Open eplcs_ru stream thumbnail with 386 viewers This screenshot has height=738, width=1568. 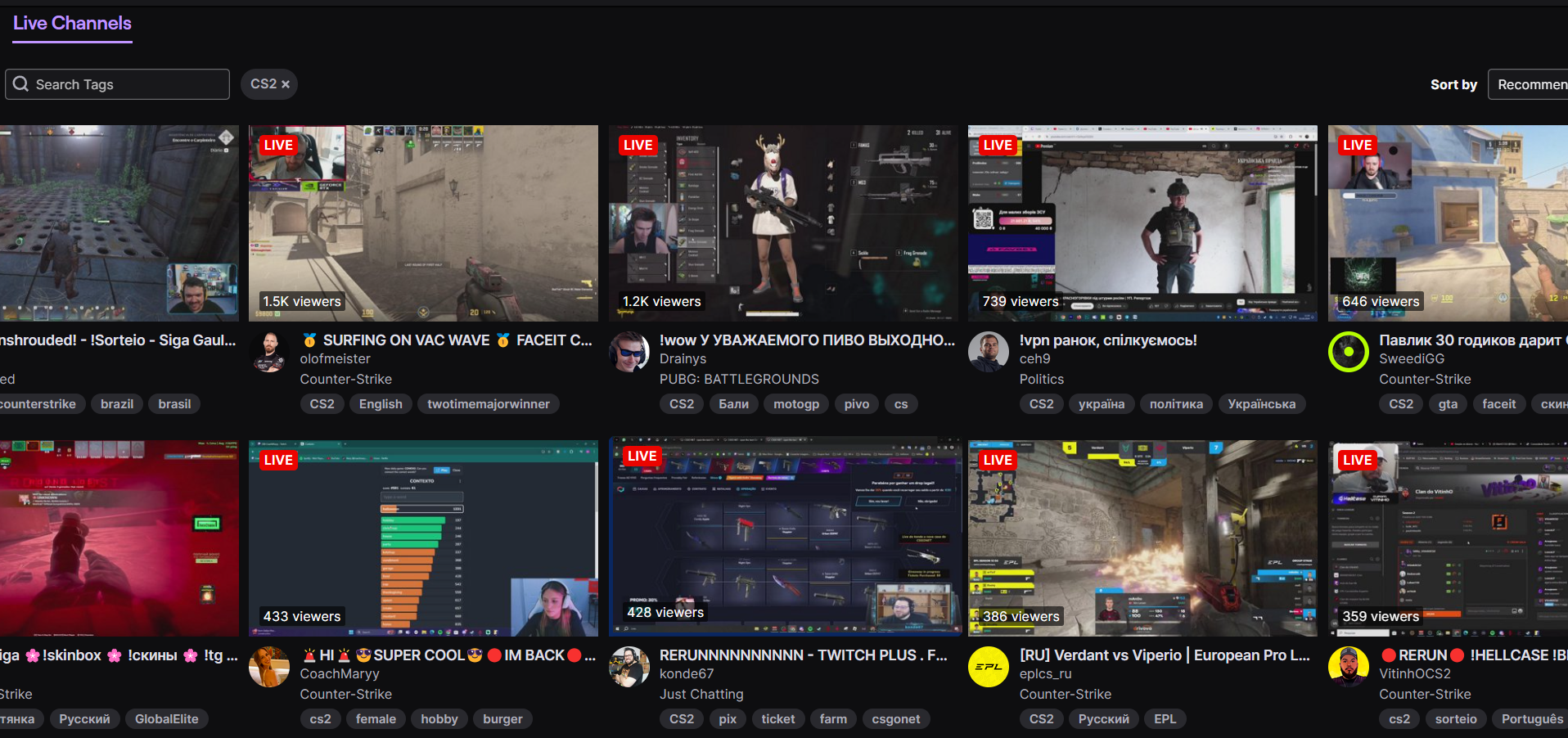pyautogui.click(x=1142, y=538)
